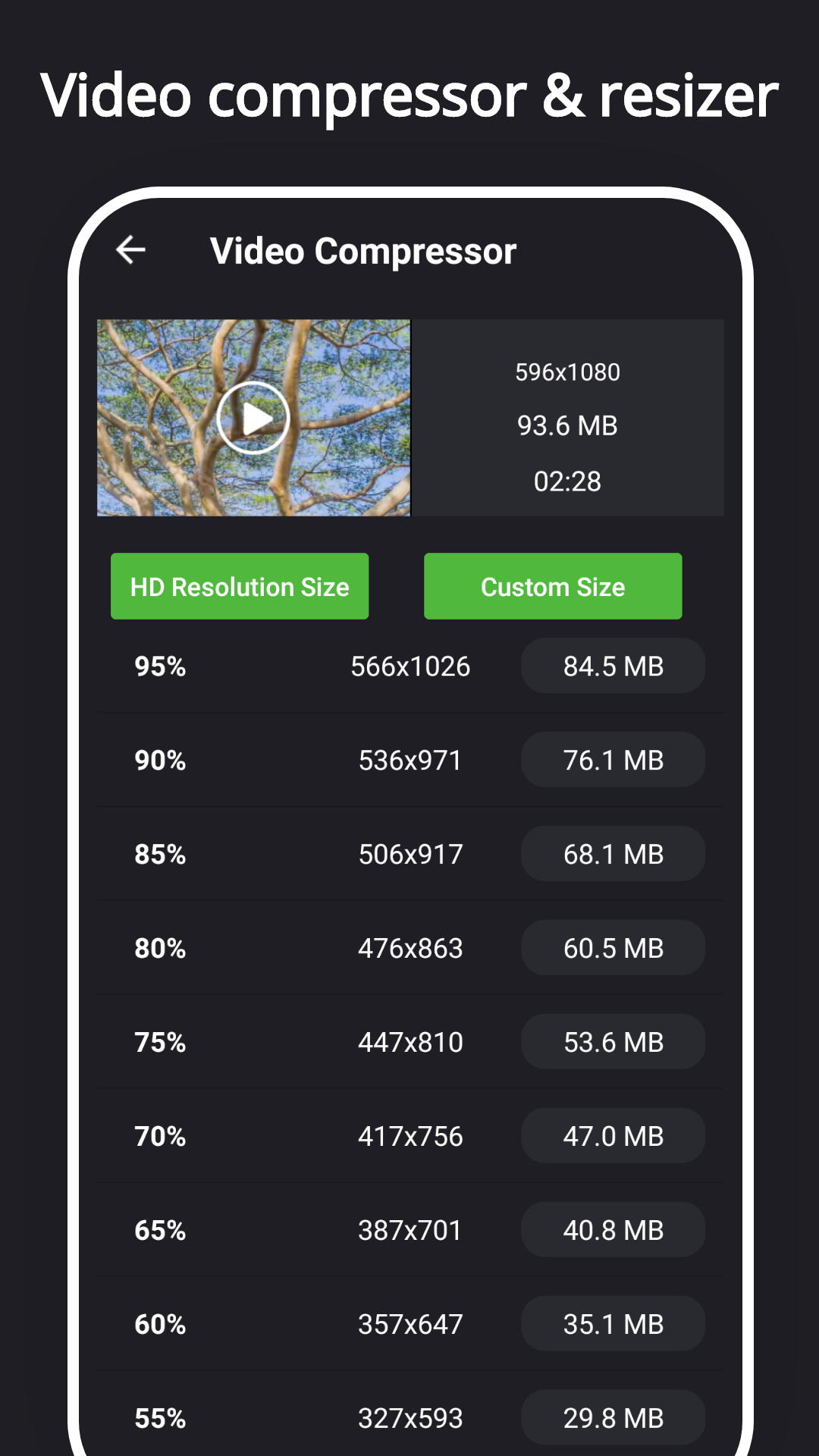
Task: Choose the 90% scale percentage
Action: (x=160, y=760)
